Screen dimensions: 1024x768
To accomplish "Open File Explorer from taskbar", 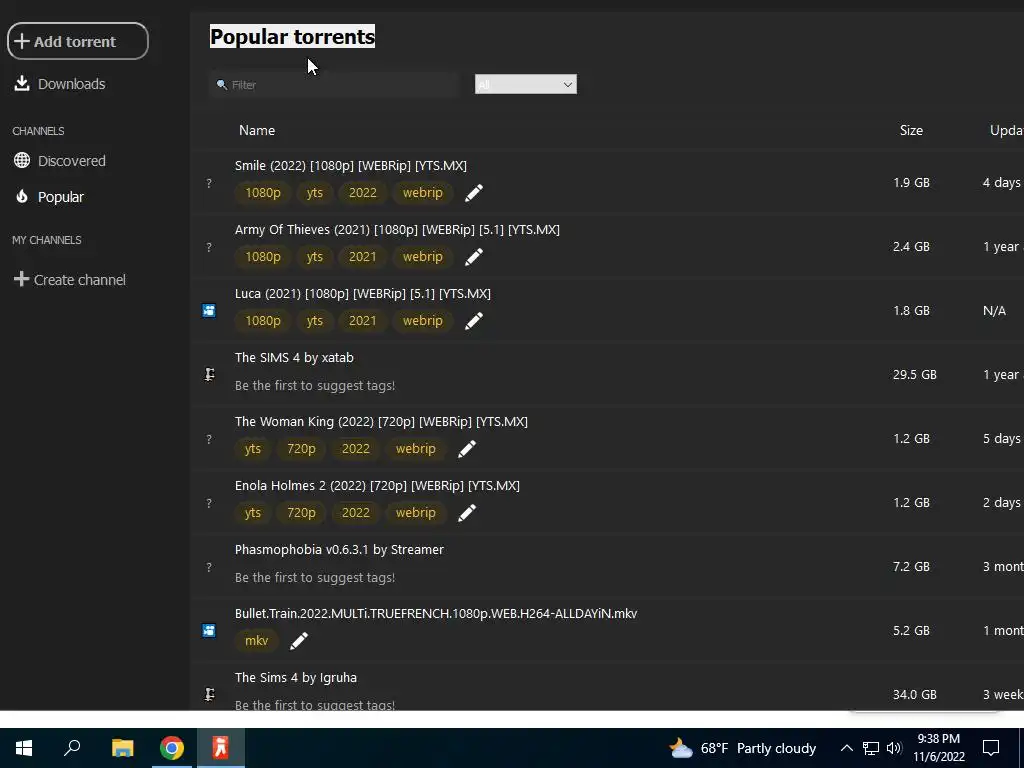I will point(122,748).
